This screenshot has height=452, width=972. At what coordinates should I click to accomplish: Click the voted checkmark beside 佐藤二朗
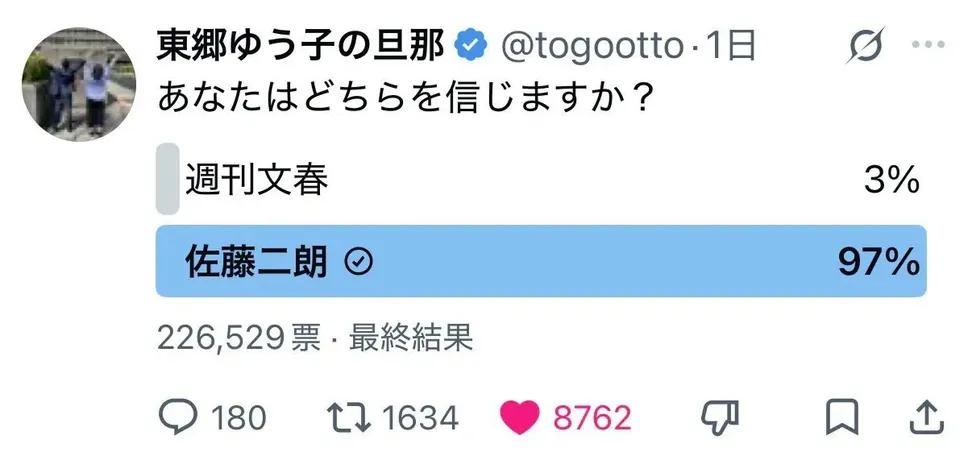click(x=358, y=264)
